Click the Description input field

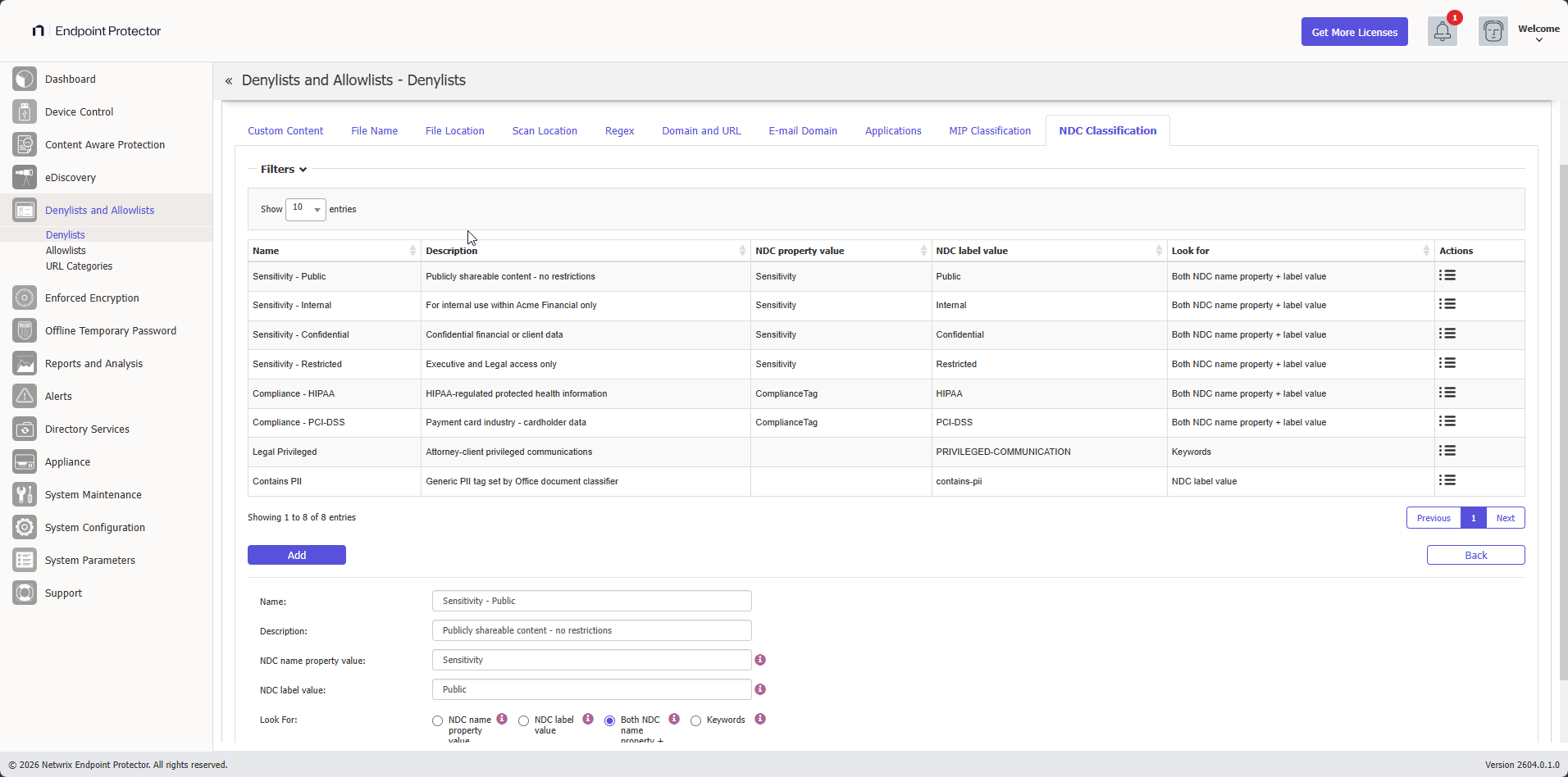tap(592, 630)
